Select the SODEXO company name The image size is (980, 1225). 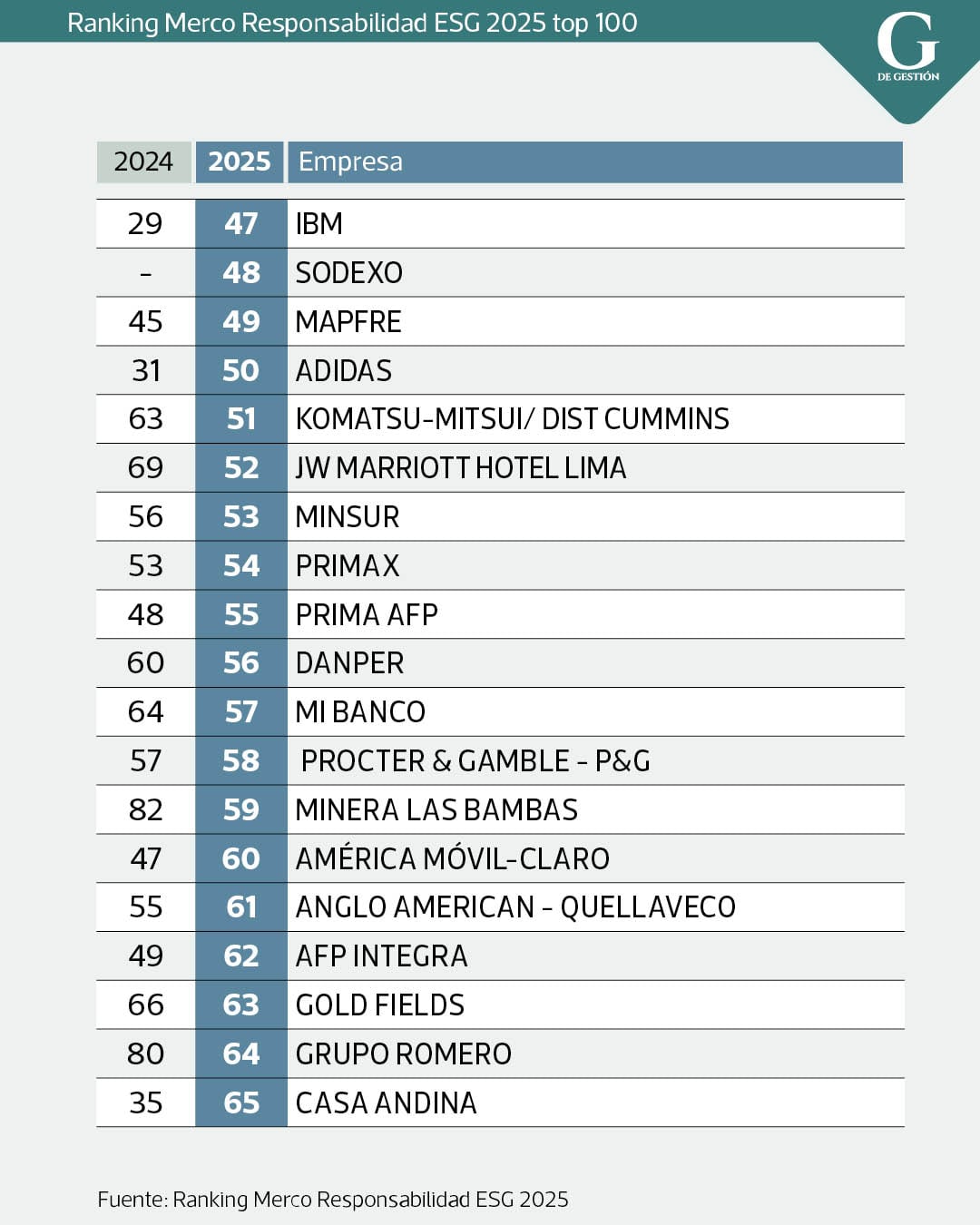point(349,272)
